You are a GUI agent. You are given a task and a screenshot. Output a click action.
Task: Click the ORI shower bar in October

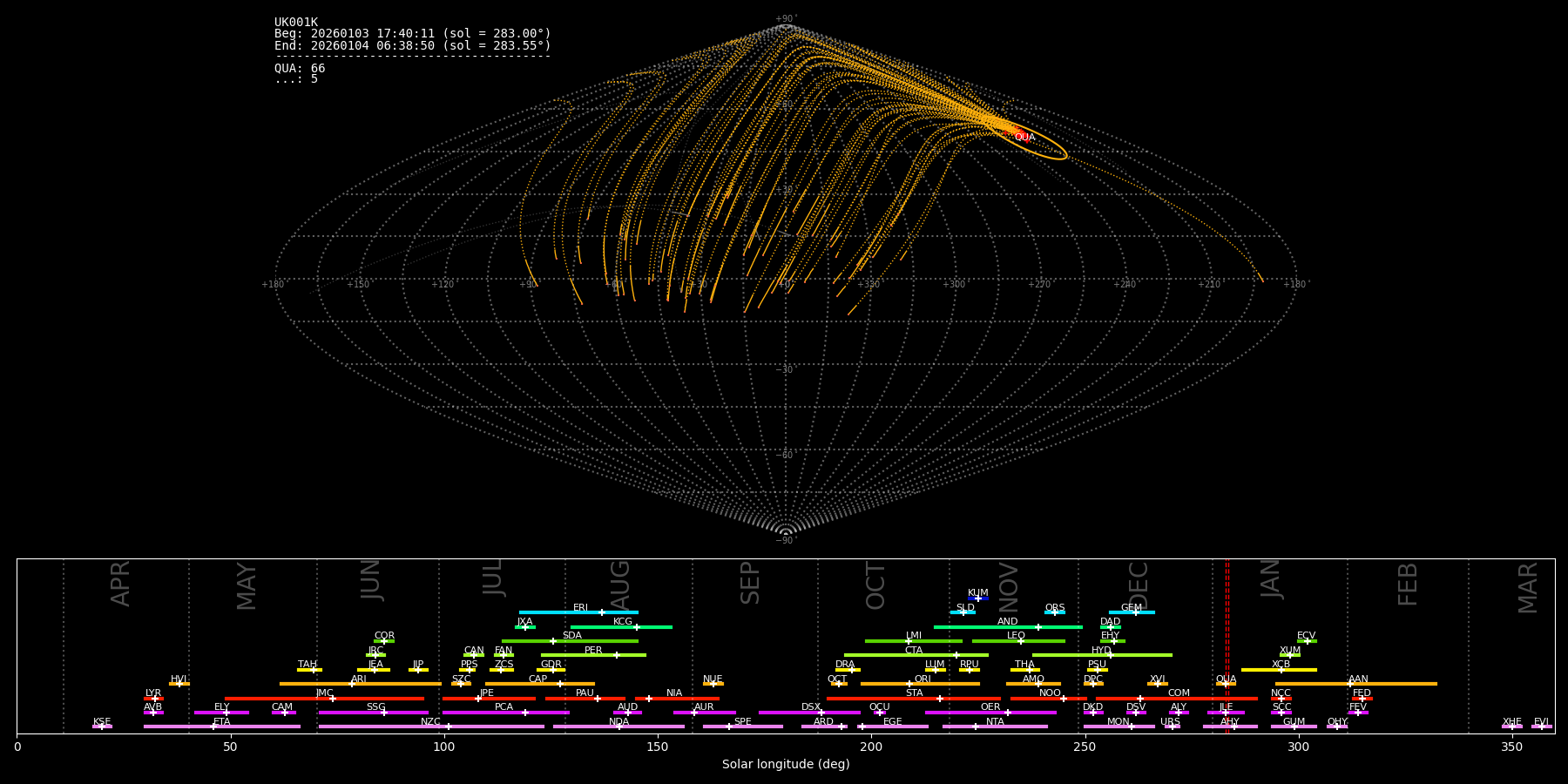pyautogui.click(x=920, y=684)
